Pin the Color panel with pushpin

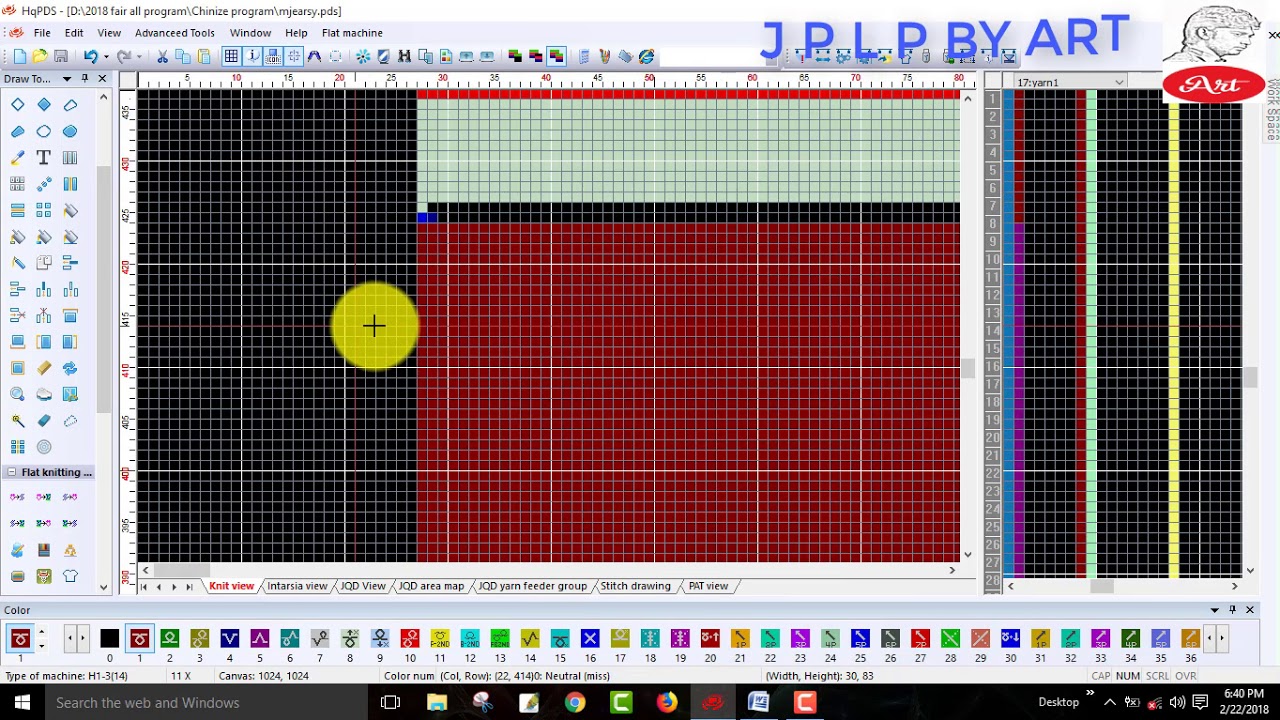[x=1233, y=610]
